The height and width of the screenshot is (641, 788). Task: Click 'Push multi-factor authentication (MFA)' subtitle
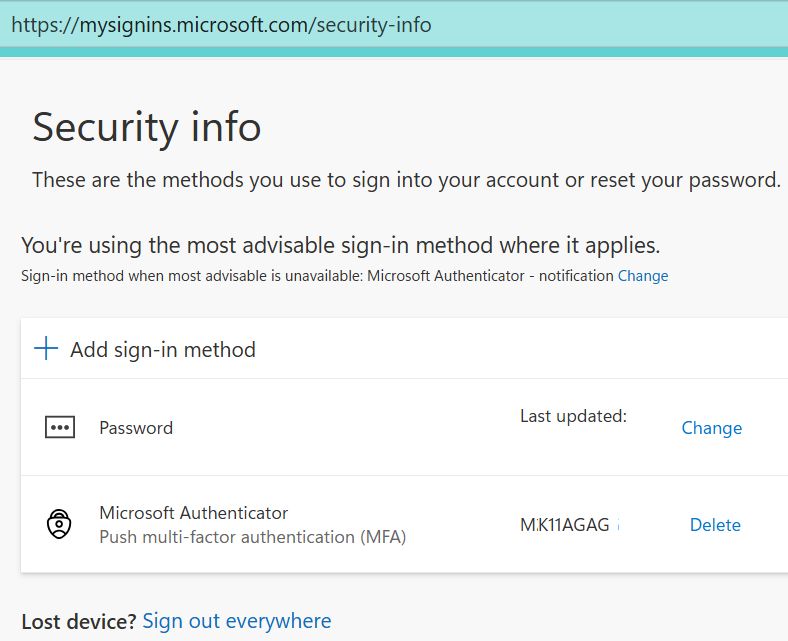tap(252, 537)
